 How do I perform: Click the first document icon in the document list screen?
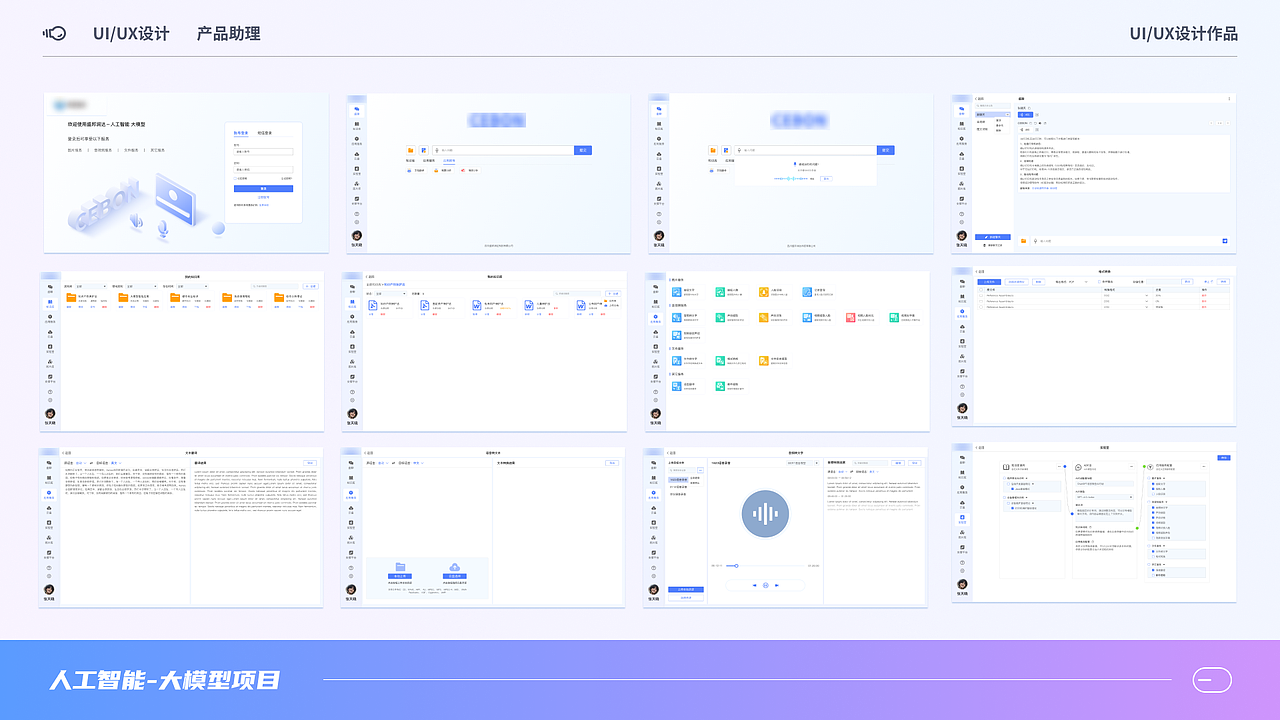(x=372, y=304)
